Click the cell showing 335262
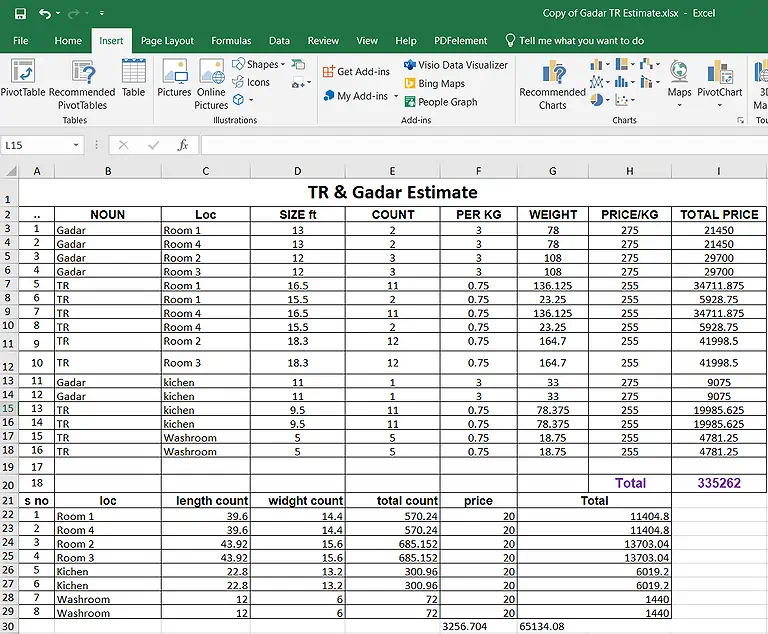Screen dimensions: 768x634 pos(719,483)
